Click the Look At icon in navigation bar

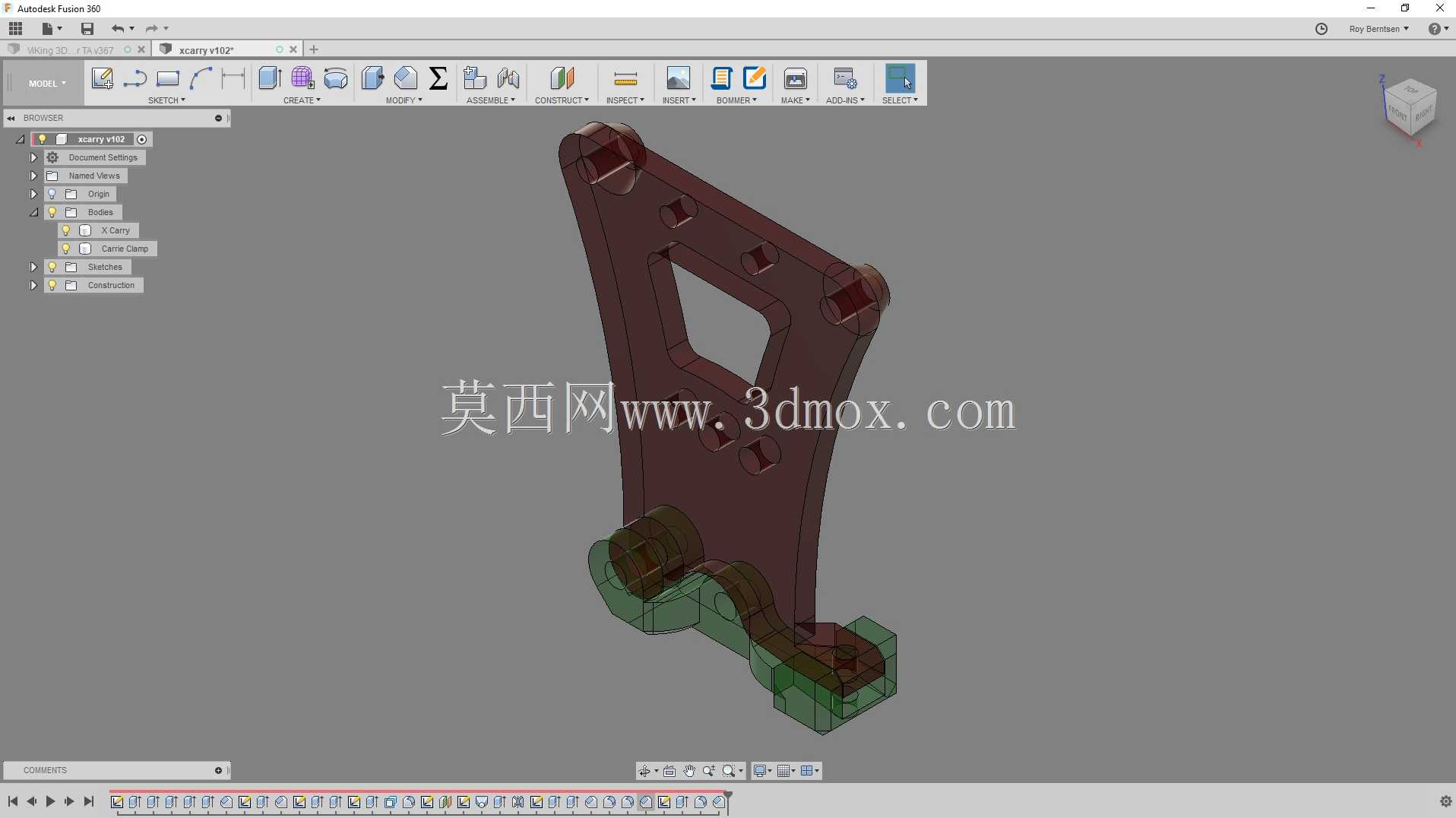click(669, 771)
